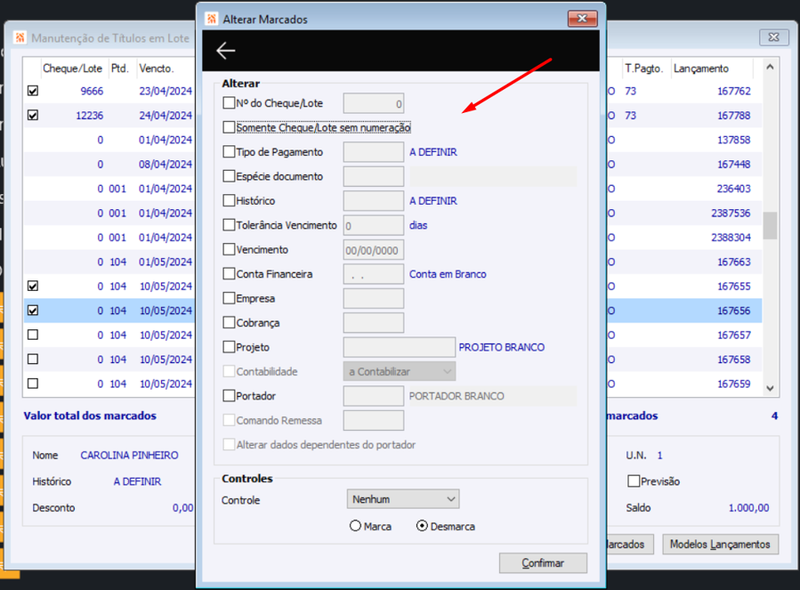
Task: Enable the Espécie documento checkbox
Action: pyautogui.click(x=229, y=176)
